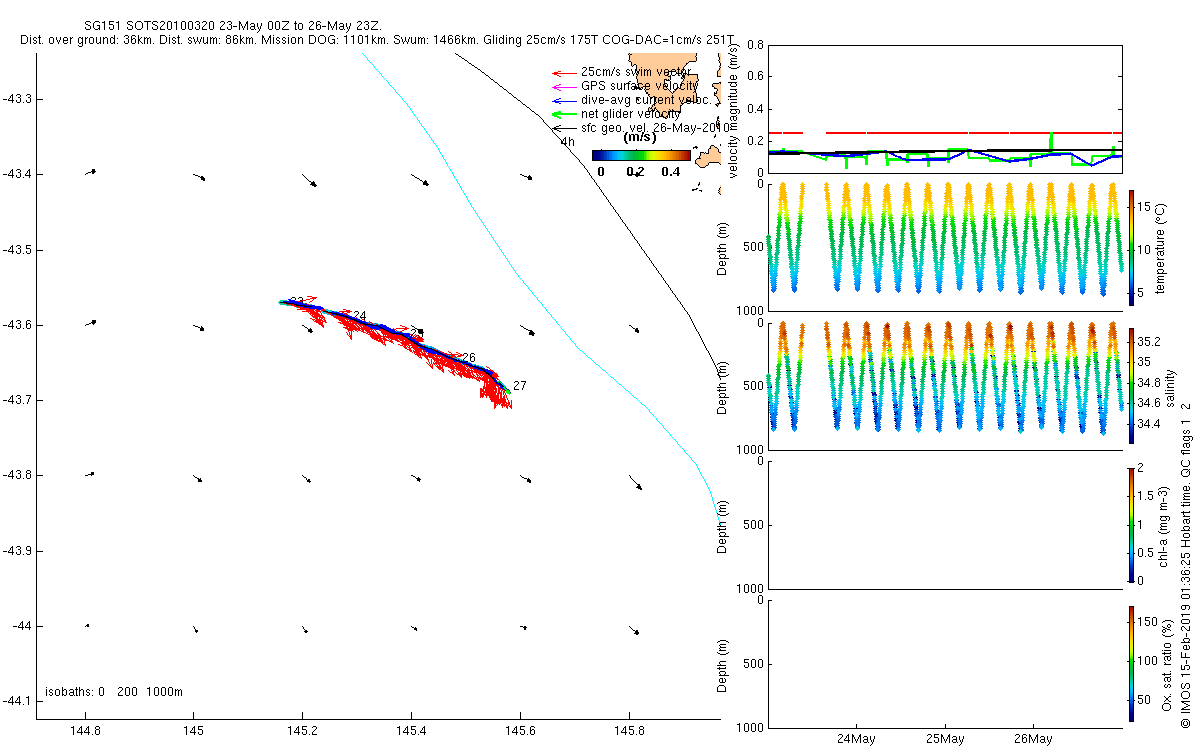Select the '25cm/s swim vector' legend label
Screen dimensions: 1200x750
[x=636, y=72]
